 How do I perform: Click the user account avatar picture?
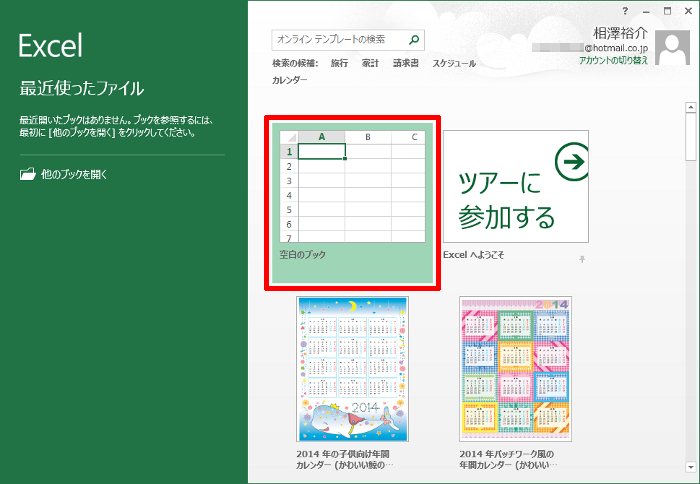click(672, 48)
